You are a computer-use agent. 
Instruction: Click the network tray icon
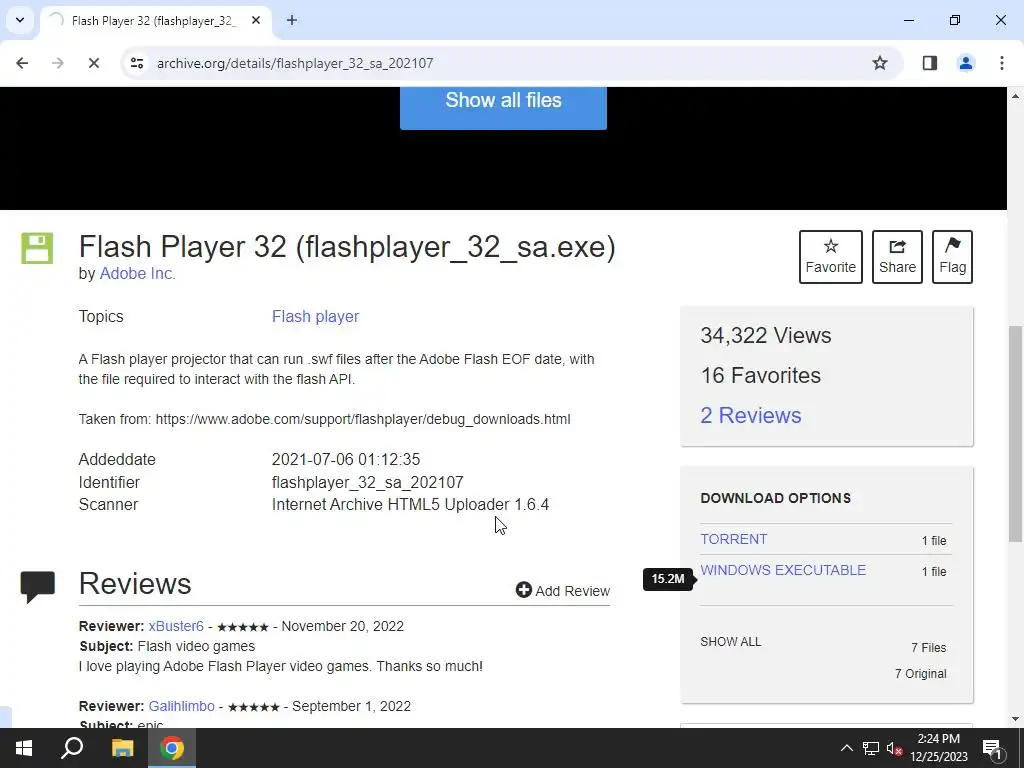871,748
